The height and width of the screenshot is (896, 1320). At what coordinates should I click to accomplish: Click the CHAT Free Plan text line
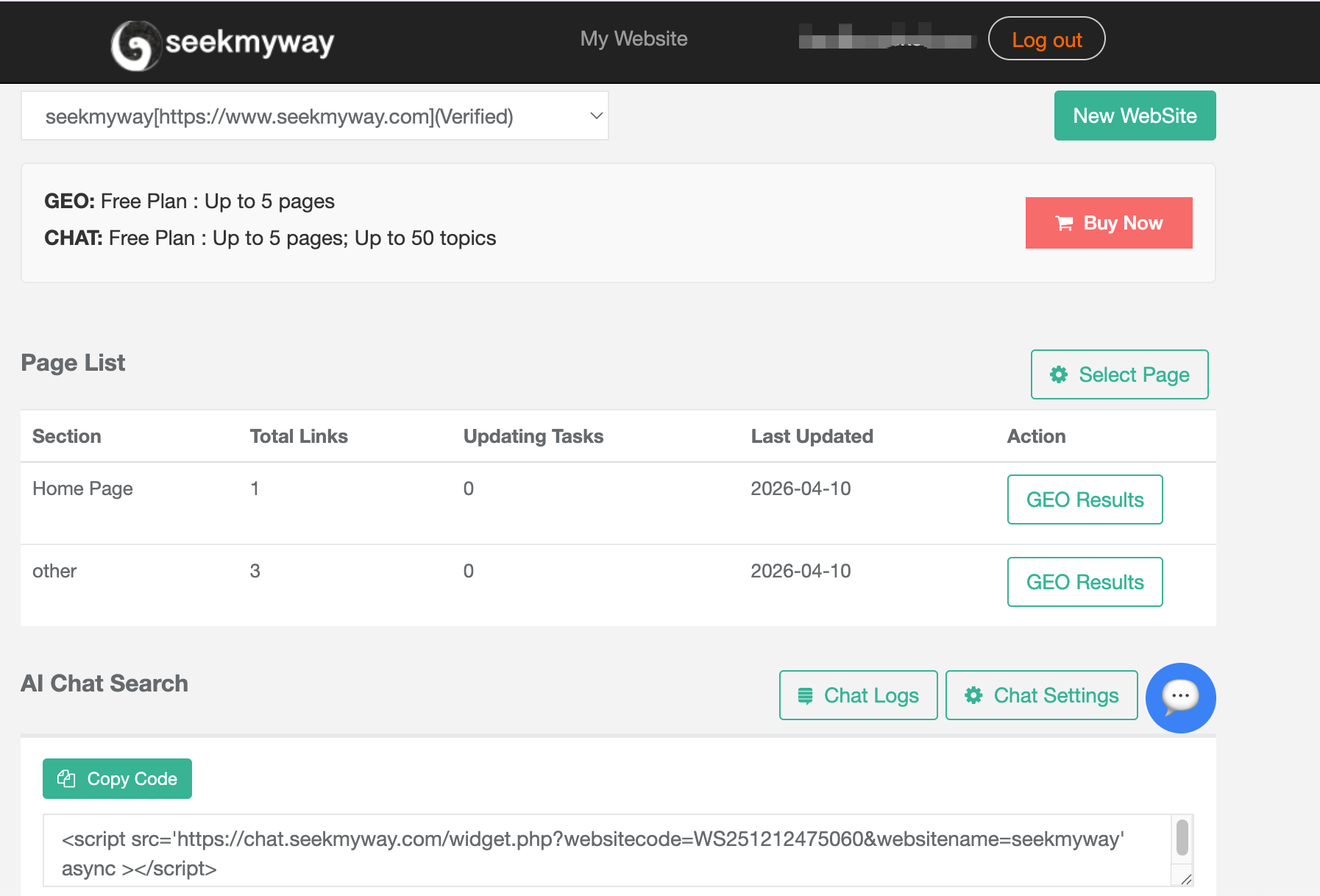(270, 238)
